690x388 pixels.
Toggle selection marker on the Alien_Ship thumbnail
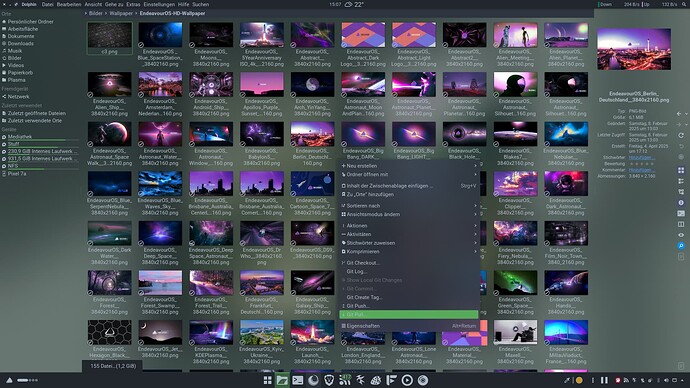click(90, 95)
